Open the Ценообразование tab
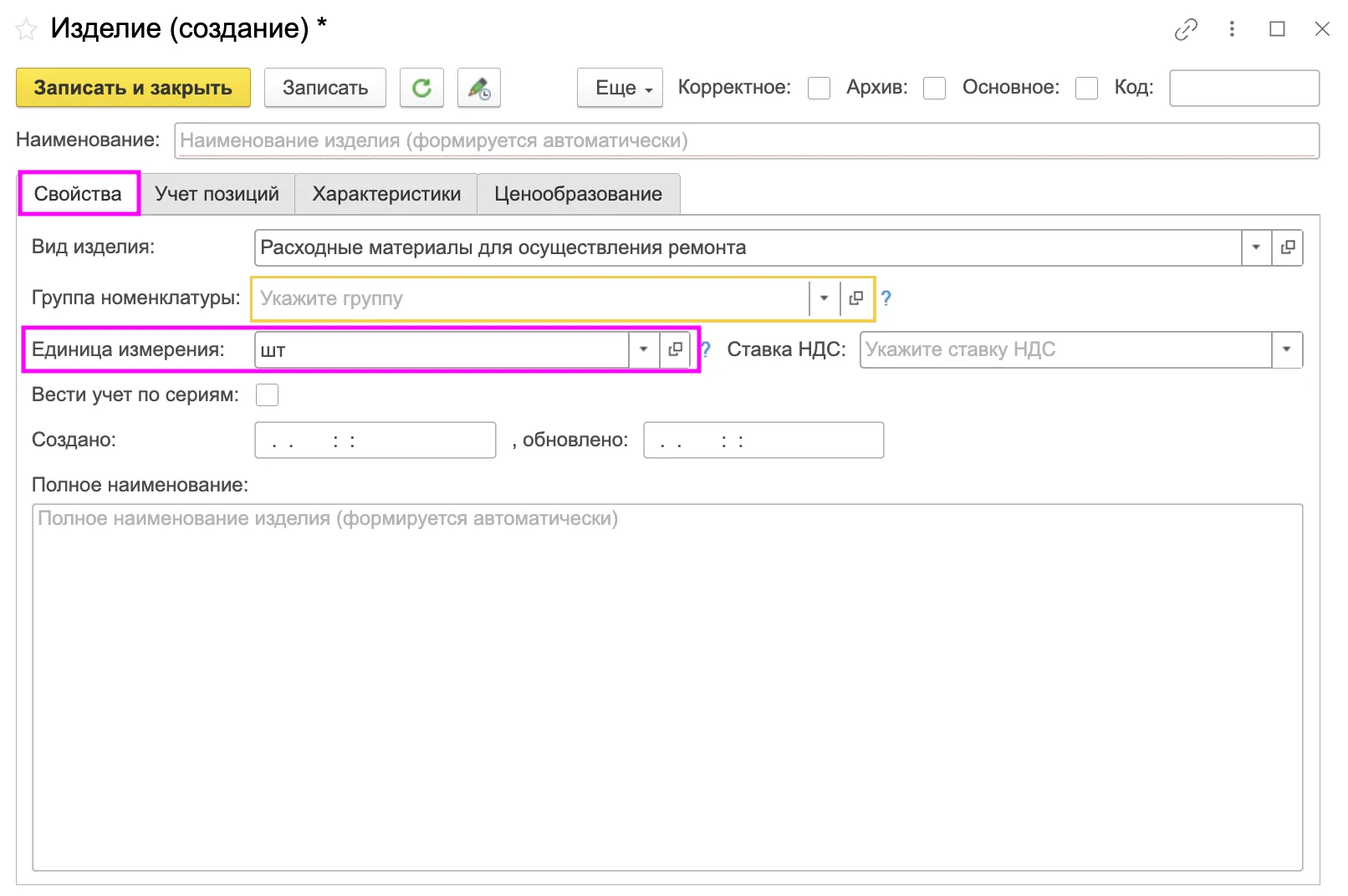Image resolution: width=1348 pixels, height=896 pixels. coord(579,194)
